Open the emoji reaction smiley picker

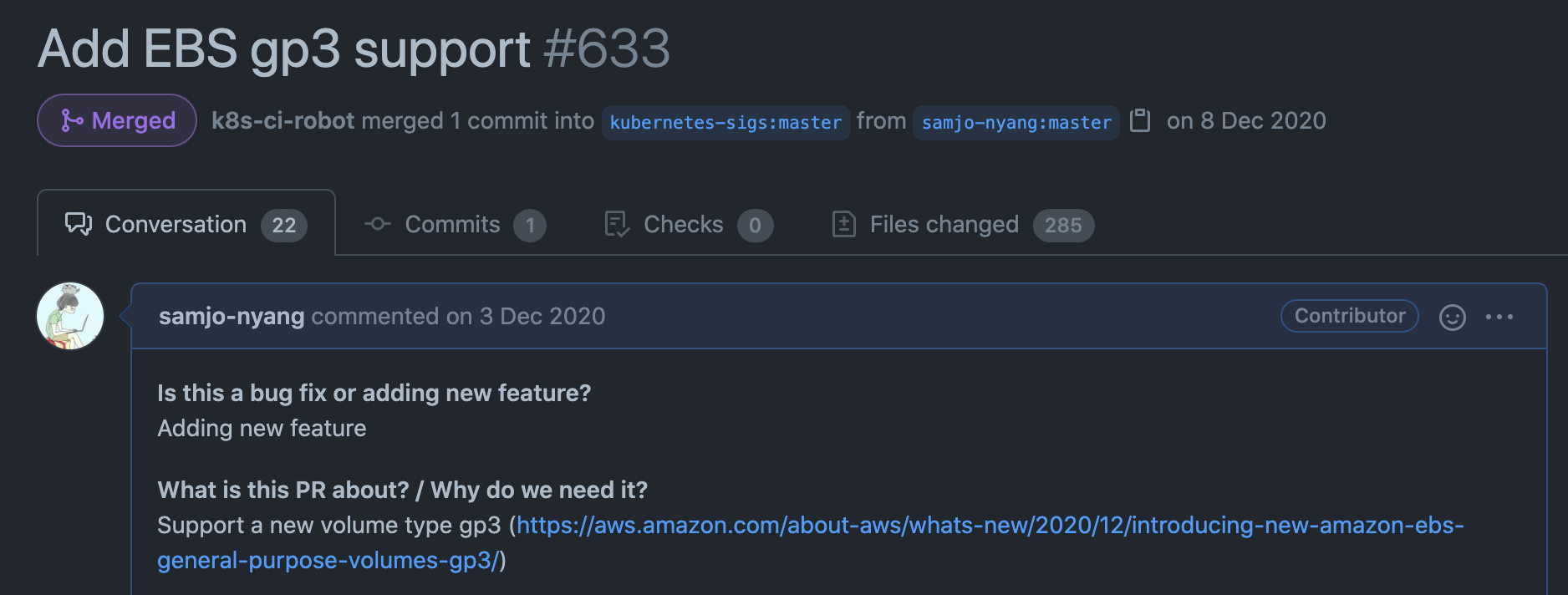tap(1453, 317)
